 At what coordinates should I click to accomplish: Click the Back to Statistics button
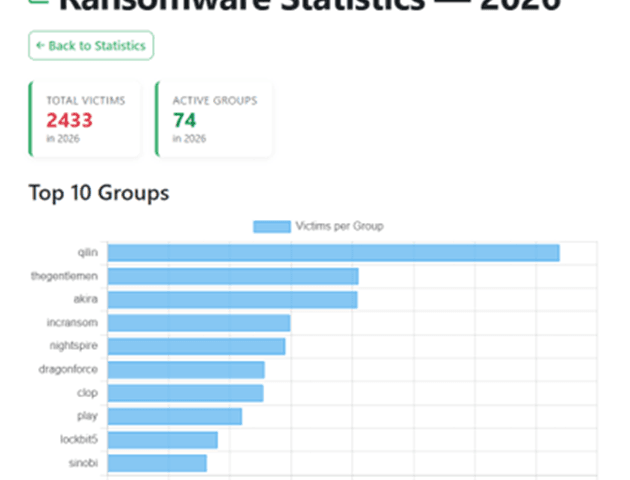[x=91, y=46]
